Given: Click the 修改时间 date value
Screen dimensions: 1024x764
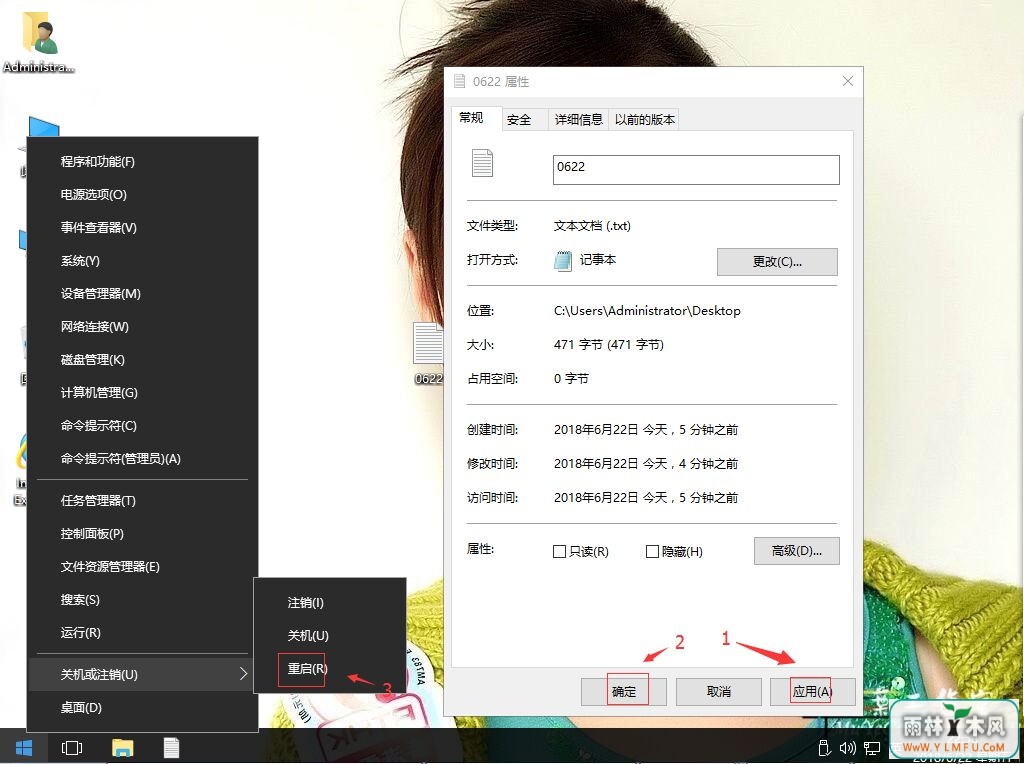Looking at the screenshot, I should coord(646,464).
